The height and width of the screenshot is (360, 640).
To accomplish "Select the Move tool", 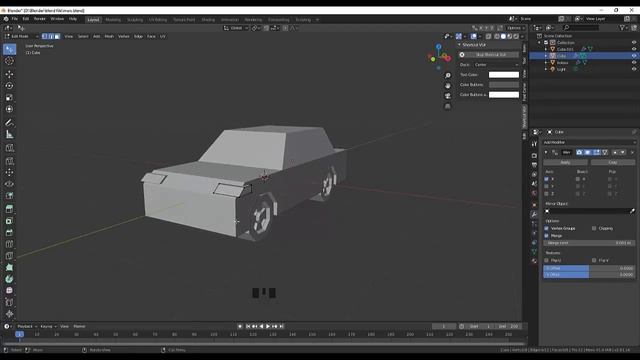I will (x=9, y=74).
